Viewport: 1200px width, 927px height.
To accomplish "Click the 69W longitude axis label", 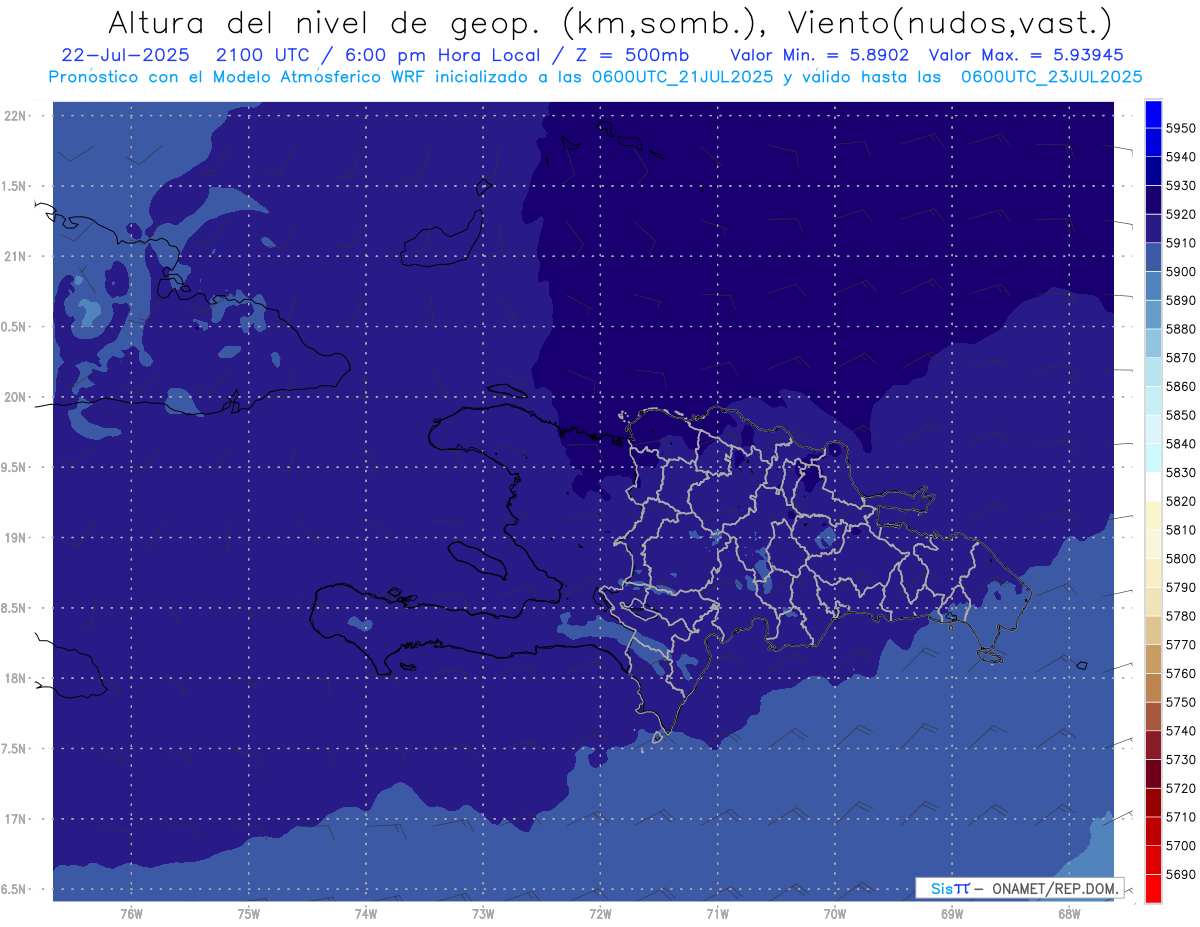I will 952,914.
